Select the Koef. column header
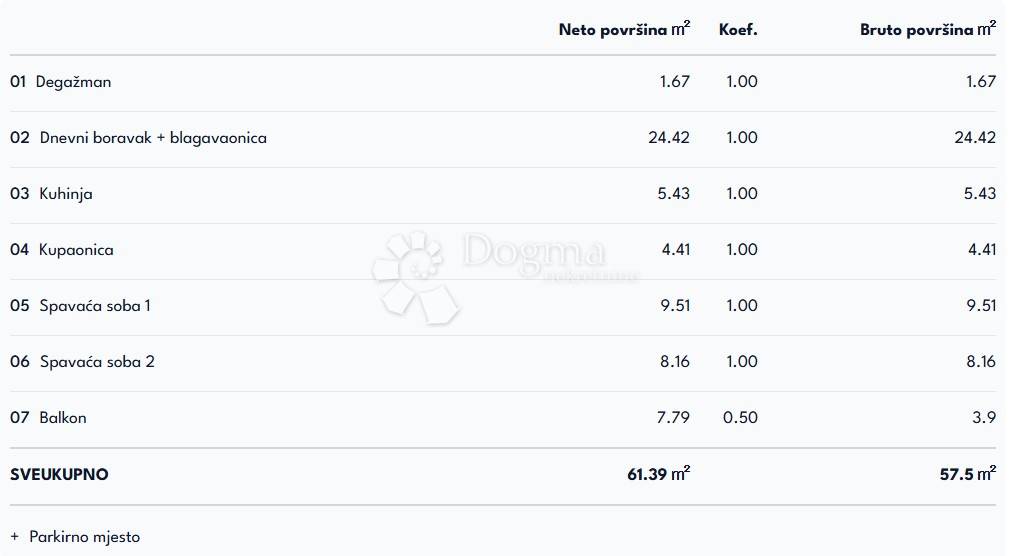 [738, 29]
